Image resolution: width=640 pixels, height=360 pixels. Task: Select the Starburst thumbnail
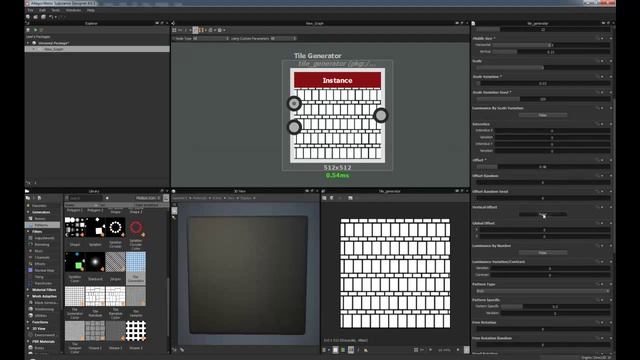pos(95,262)
